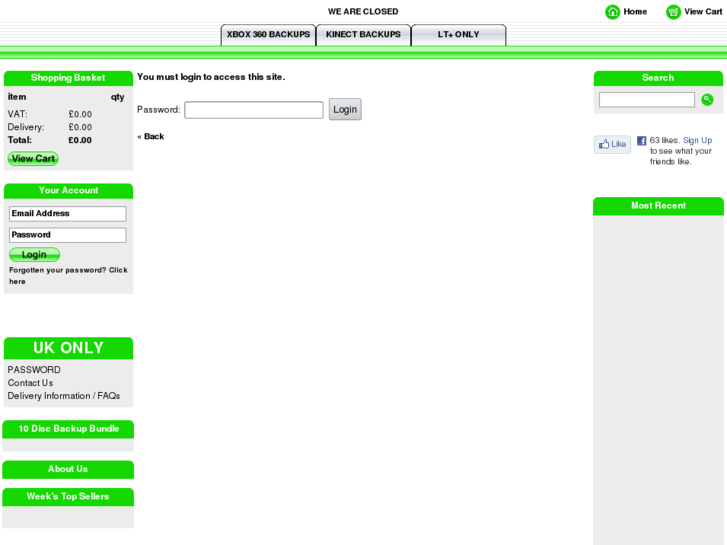727x545 pixels.
Task: Open the XBOX 360 BACKUPS tab
Action: click(x=268, y=35)
